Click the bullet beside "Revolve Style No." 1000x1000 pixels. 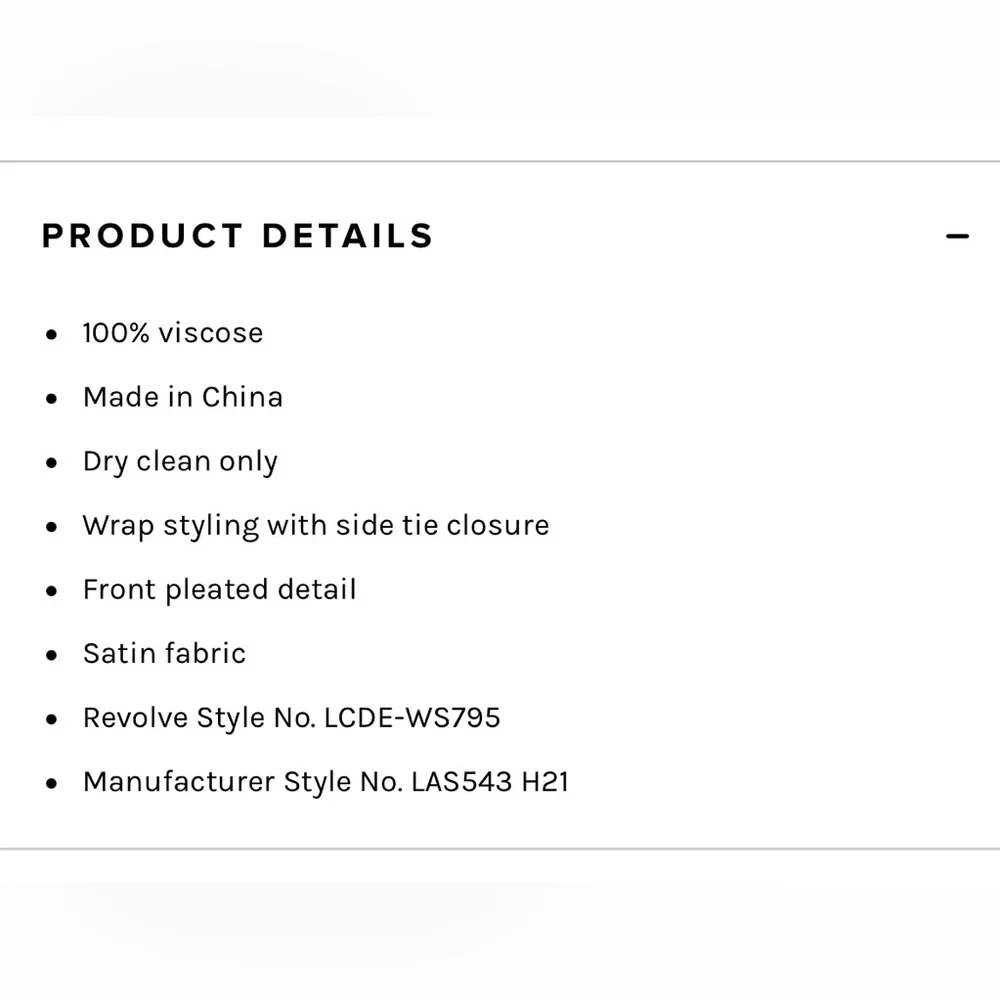pyautogui.click(x=52, y=719)
